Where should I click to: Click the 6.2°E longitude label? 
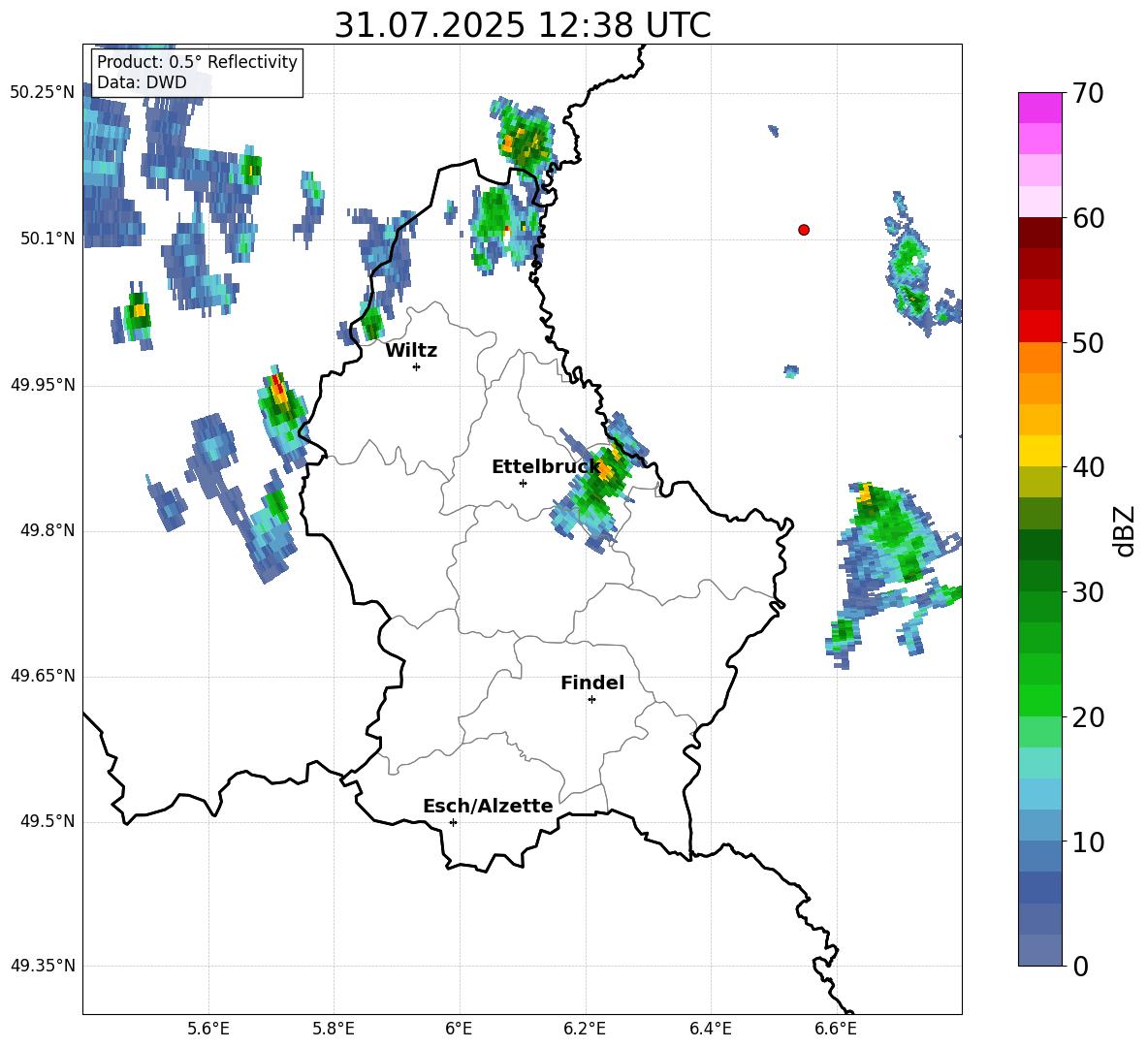coord(585,1030)
